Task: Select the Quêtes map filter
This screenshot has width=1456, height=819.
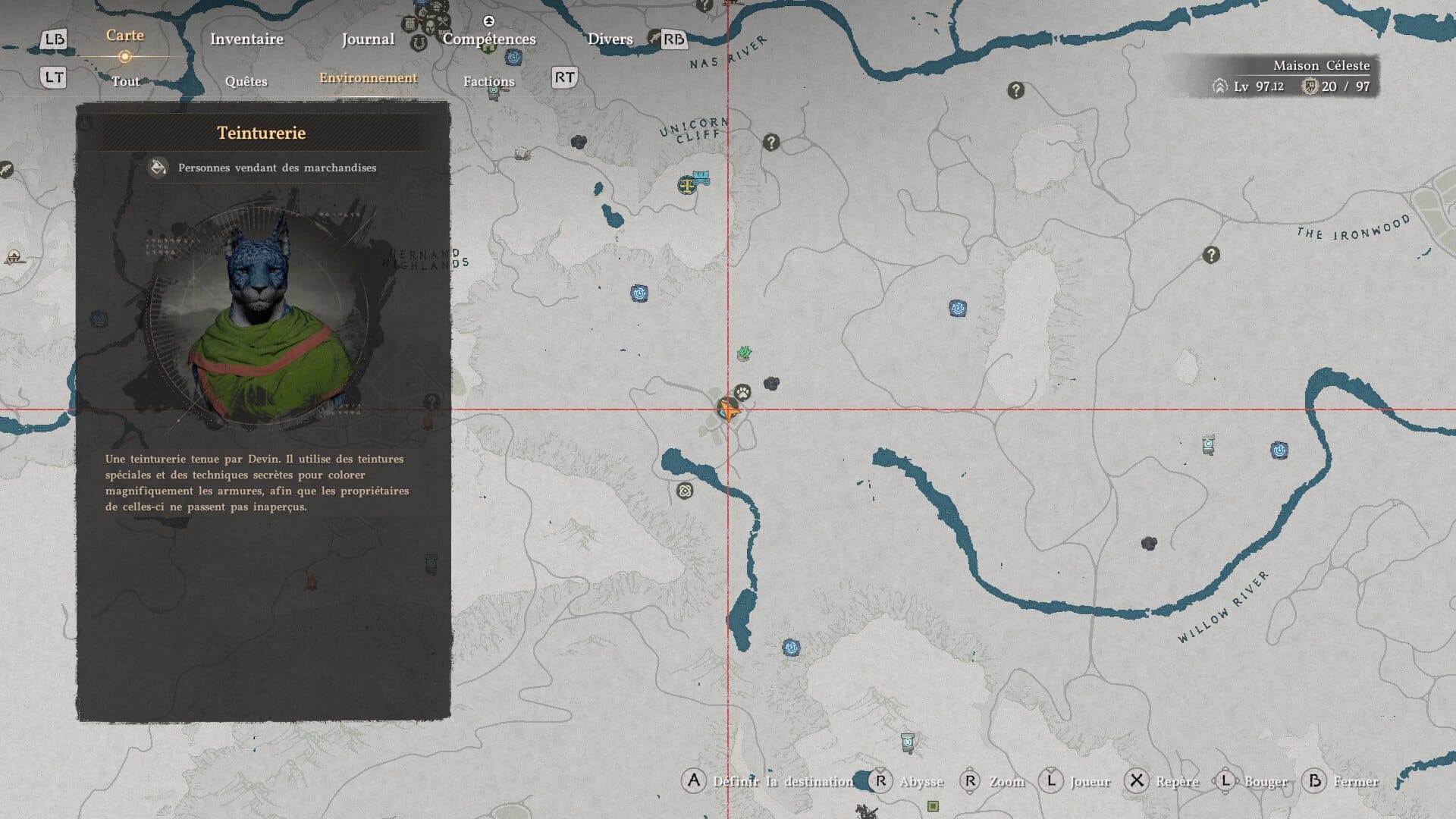Action: click(x=246, y=81)
